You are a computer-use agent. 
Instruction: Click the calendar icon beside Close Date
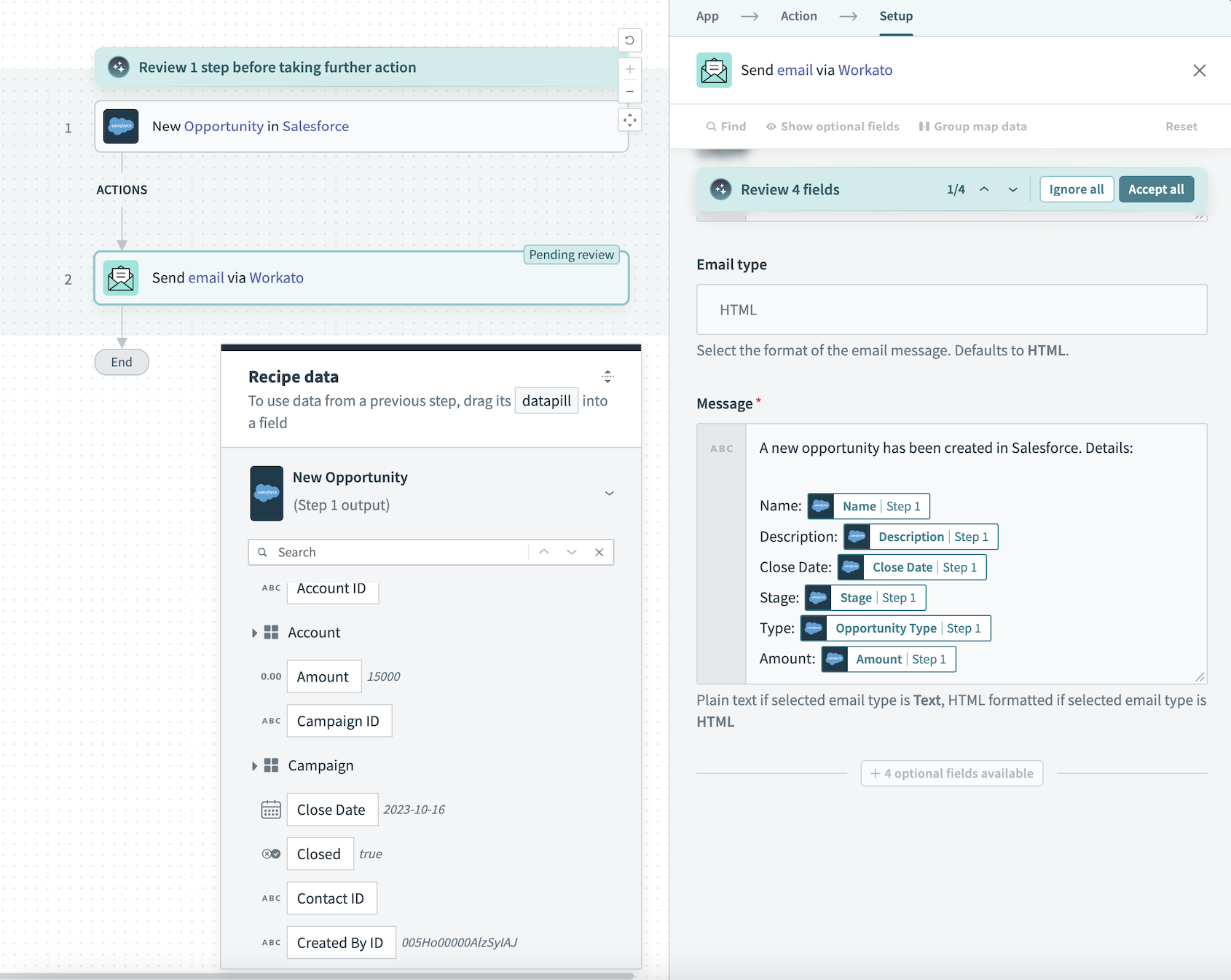coord(270,809)
